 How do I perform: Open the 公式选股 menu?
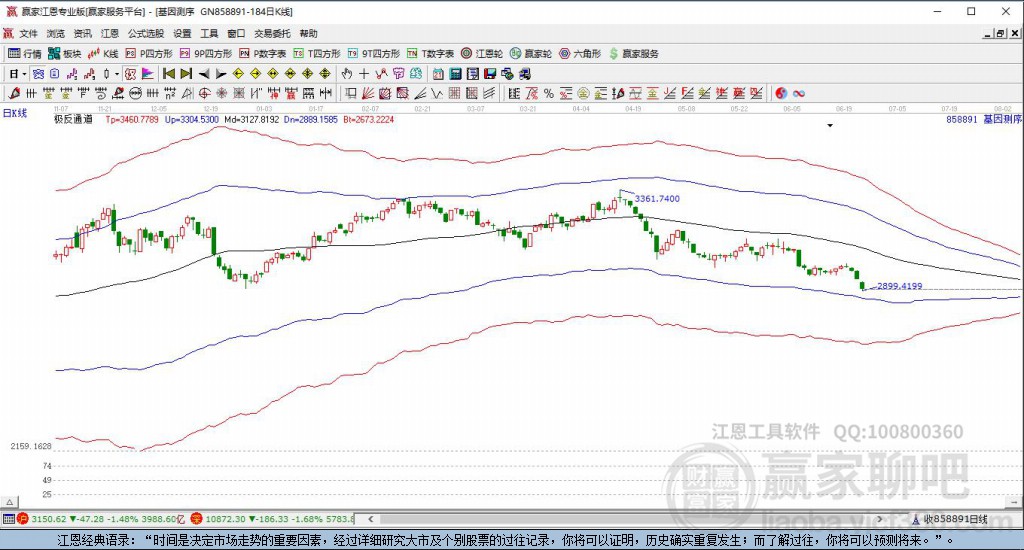click(146, 33)
